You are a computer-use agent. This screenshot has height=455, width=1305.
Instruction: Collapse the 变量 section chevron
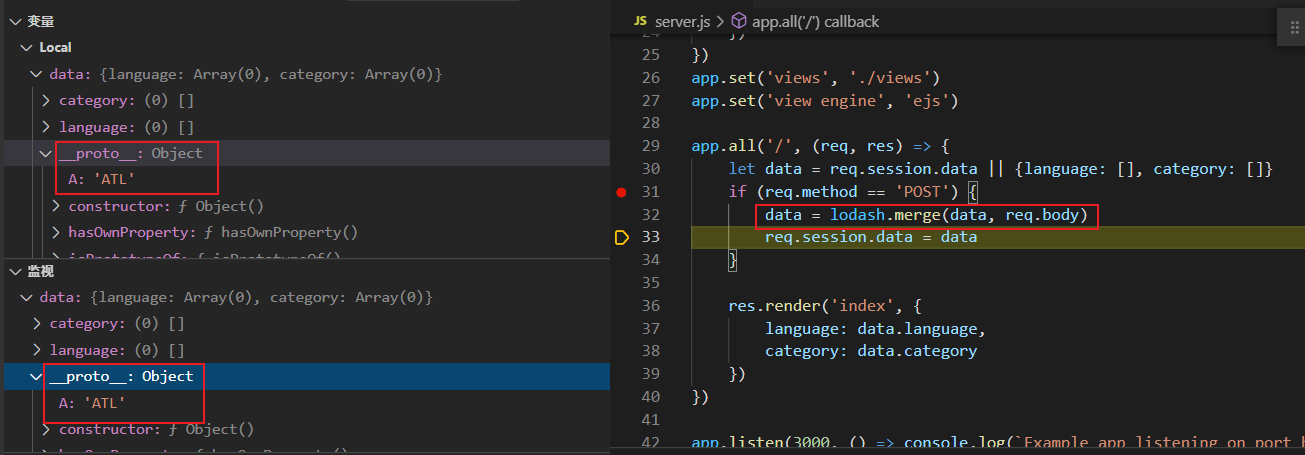click(15, 21)
